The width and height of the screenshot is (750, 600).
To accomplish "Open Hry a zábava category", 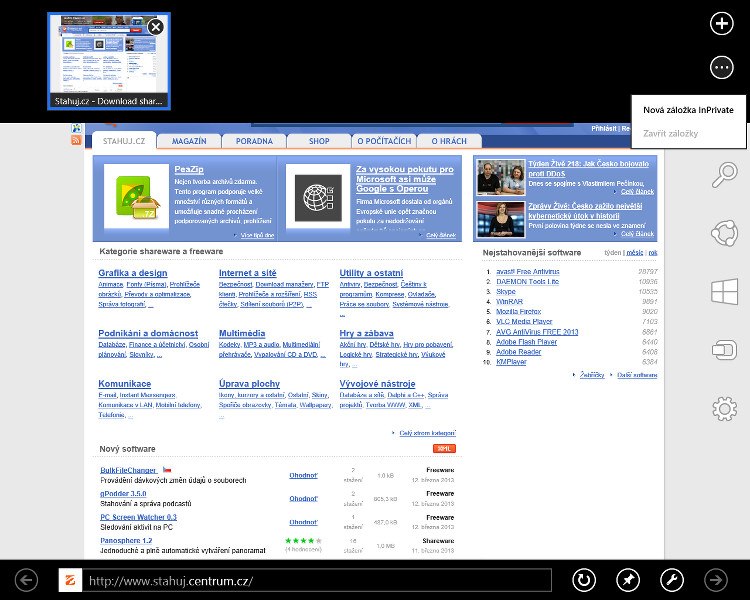I will click(x=366, y=333).
